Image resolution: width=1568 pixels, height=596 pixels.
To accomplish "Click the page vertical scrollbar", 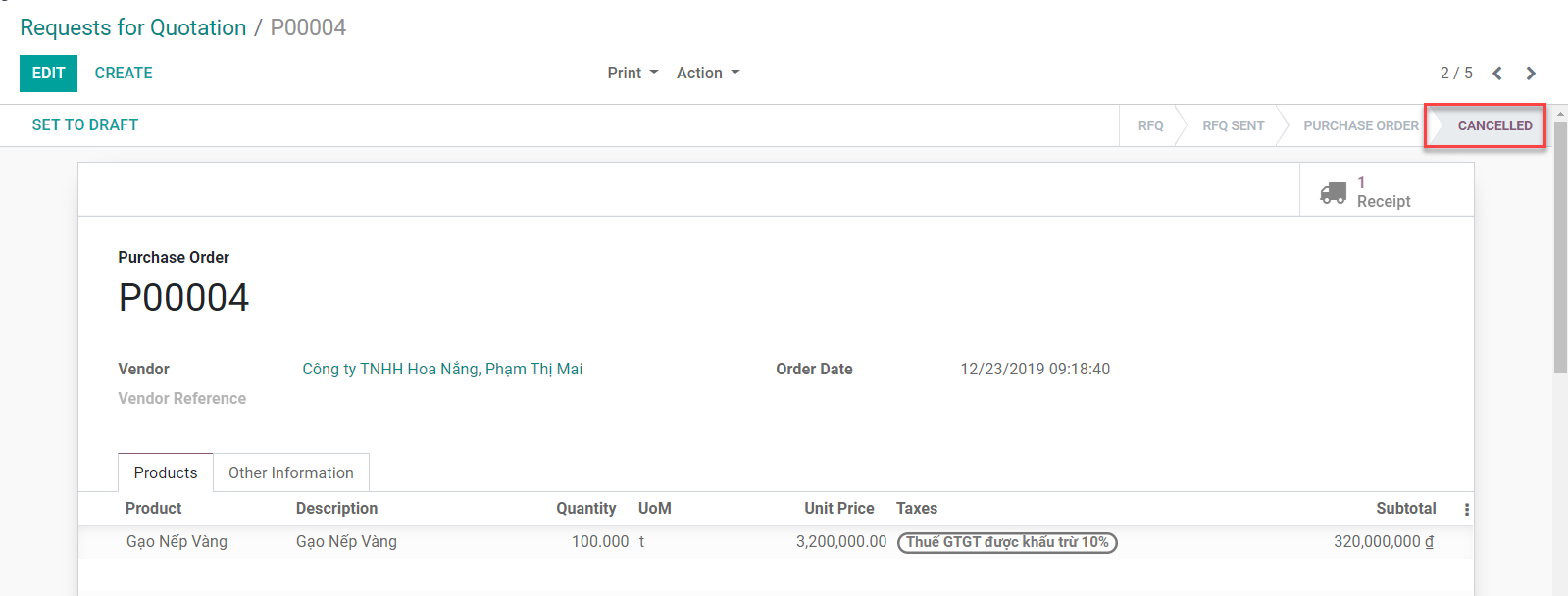I will [x=1560, y=245].
